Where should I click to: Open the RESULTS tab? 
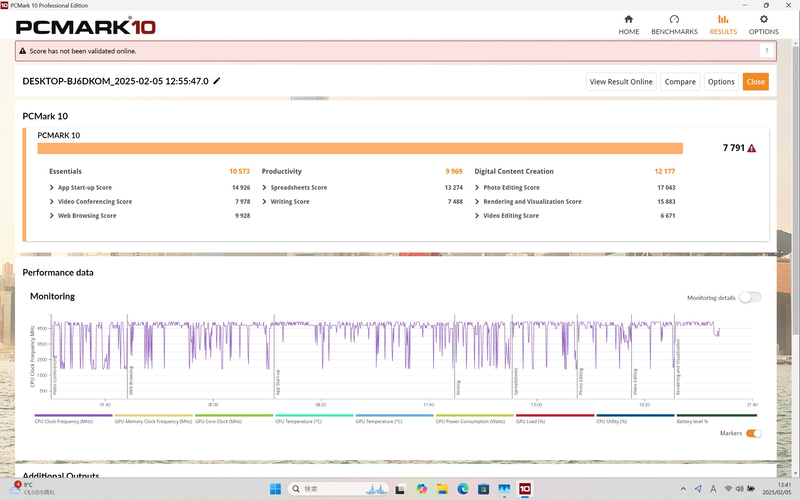723,24
